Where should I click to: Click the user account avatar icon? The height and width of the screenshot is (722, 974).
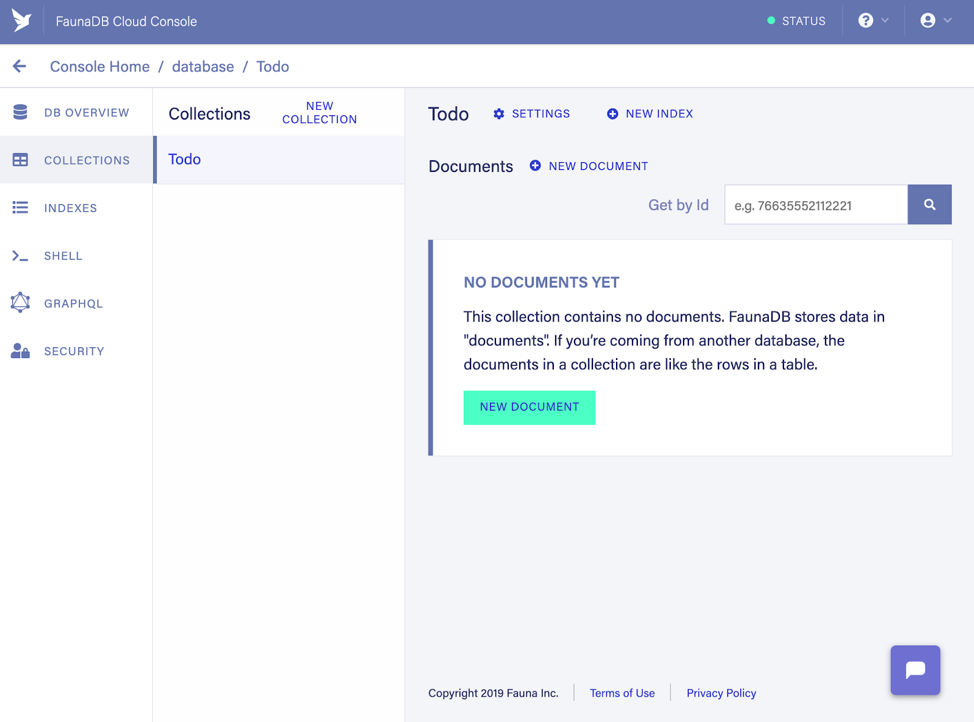click(927, 21)
